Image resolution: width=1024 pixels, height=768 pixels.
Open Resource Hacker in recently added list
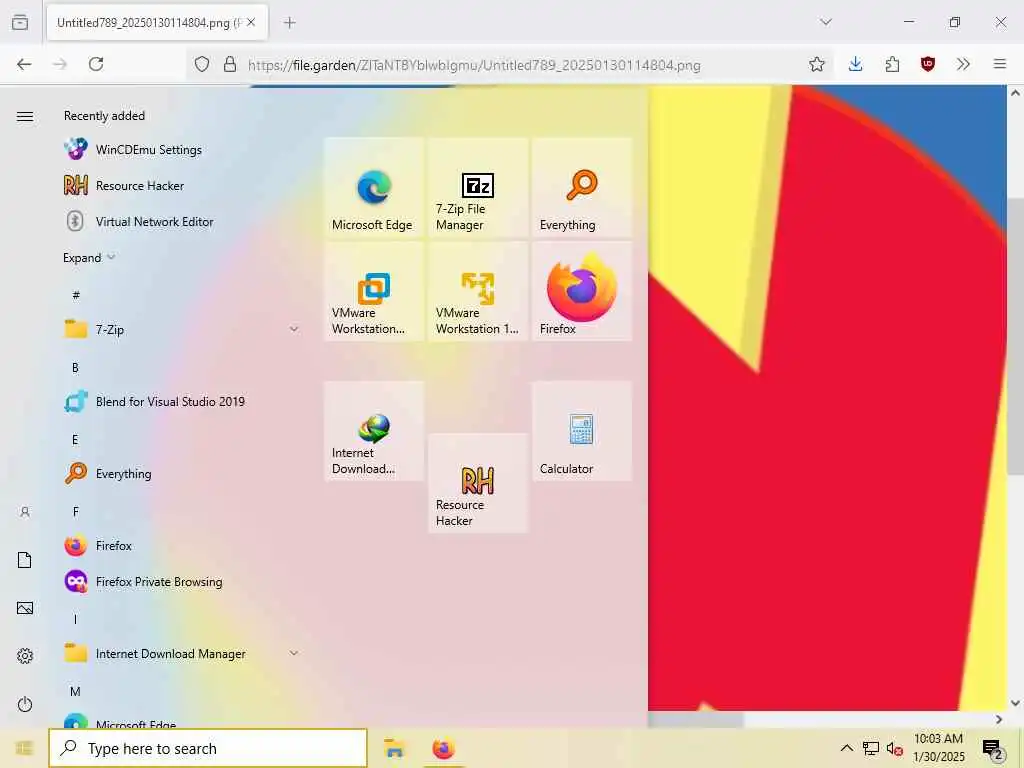(182, 185)
